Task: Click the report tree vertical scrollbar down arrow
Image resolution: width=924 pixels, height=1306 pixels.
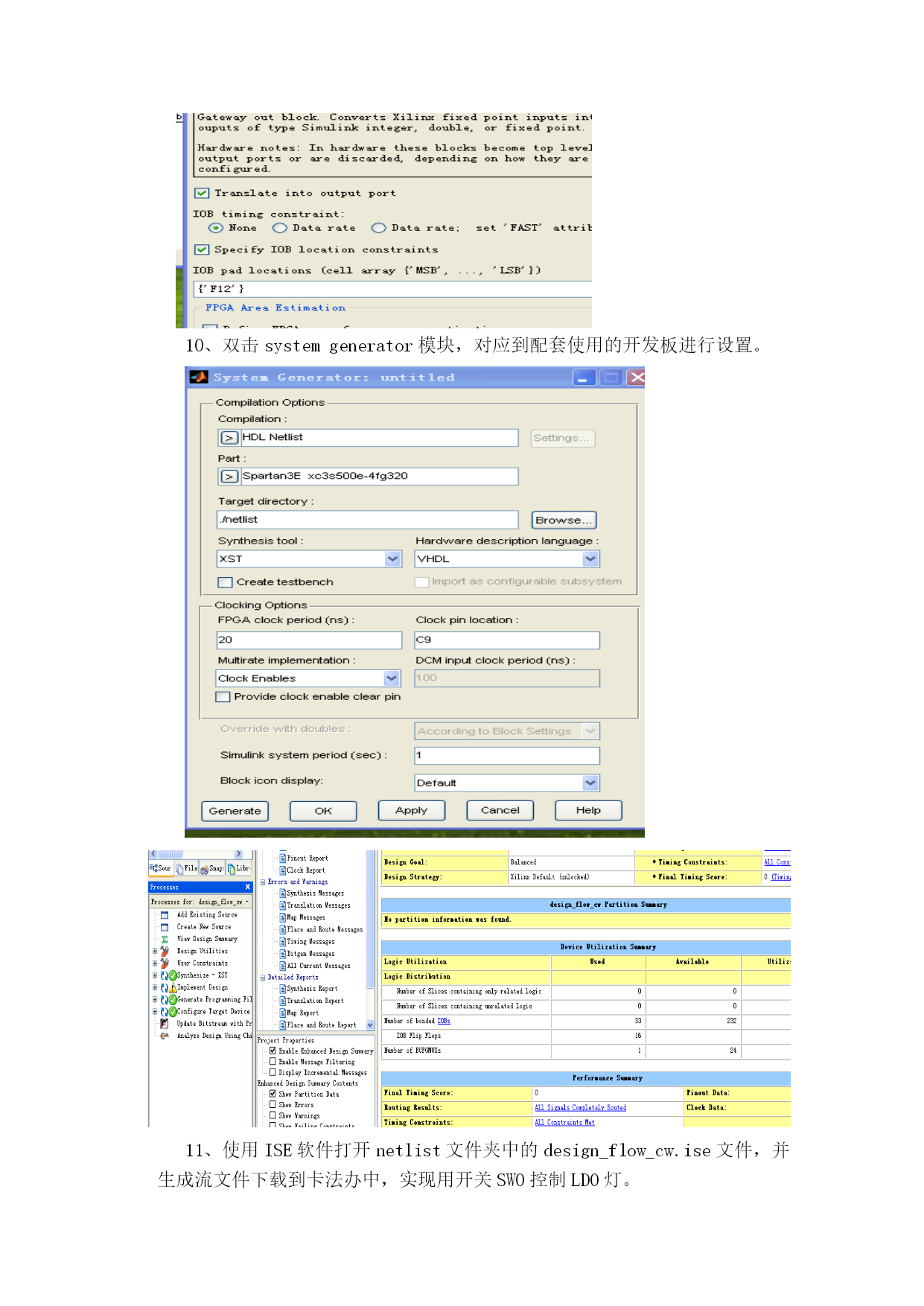Action: 370,1025
